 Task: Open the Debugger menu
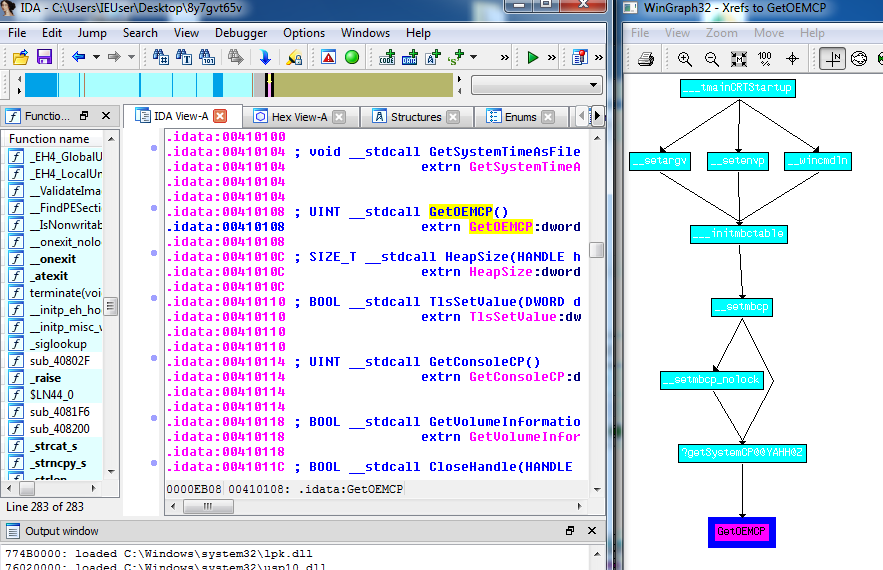pos(241,33)
